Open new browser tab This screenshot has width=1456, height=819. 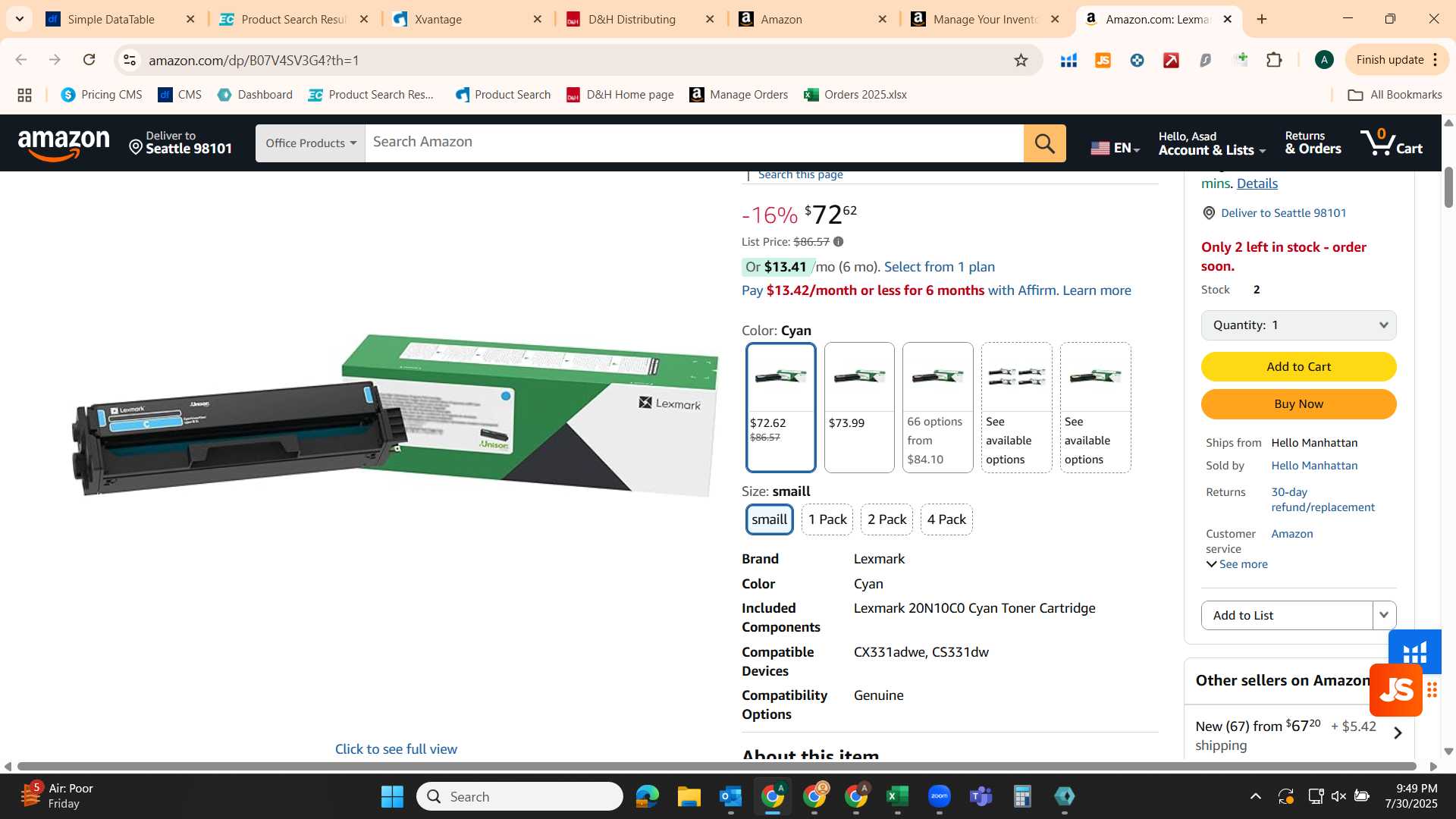pyautogui.click(x=1262, y=19)
